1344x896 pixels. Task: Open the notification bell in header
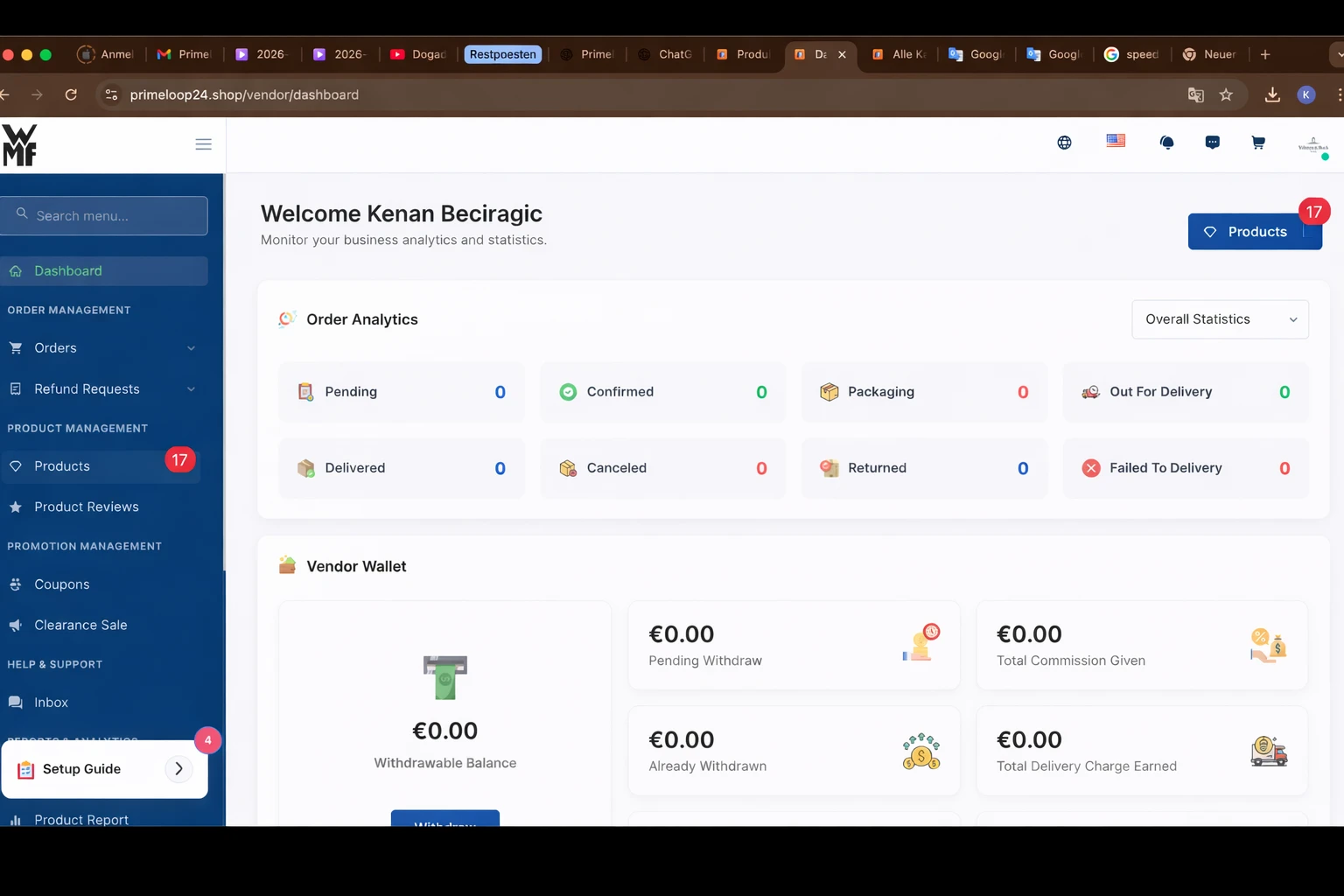pyautogui.click(x=1166, y=143)
